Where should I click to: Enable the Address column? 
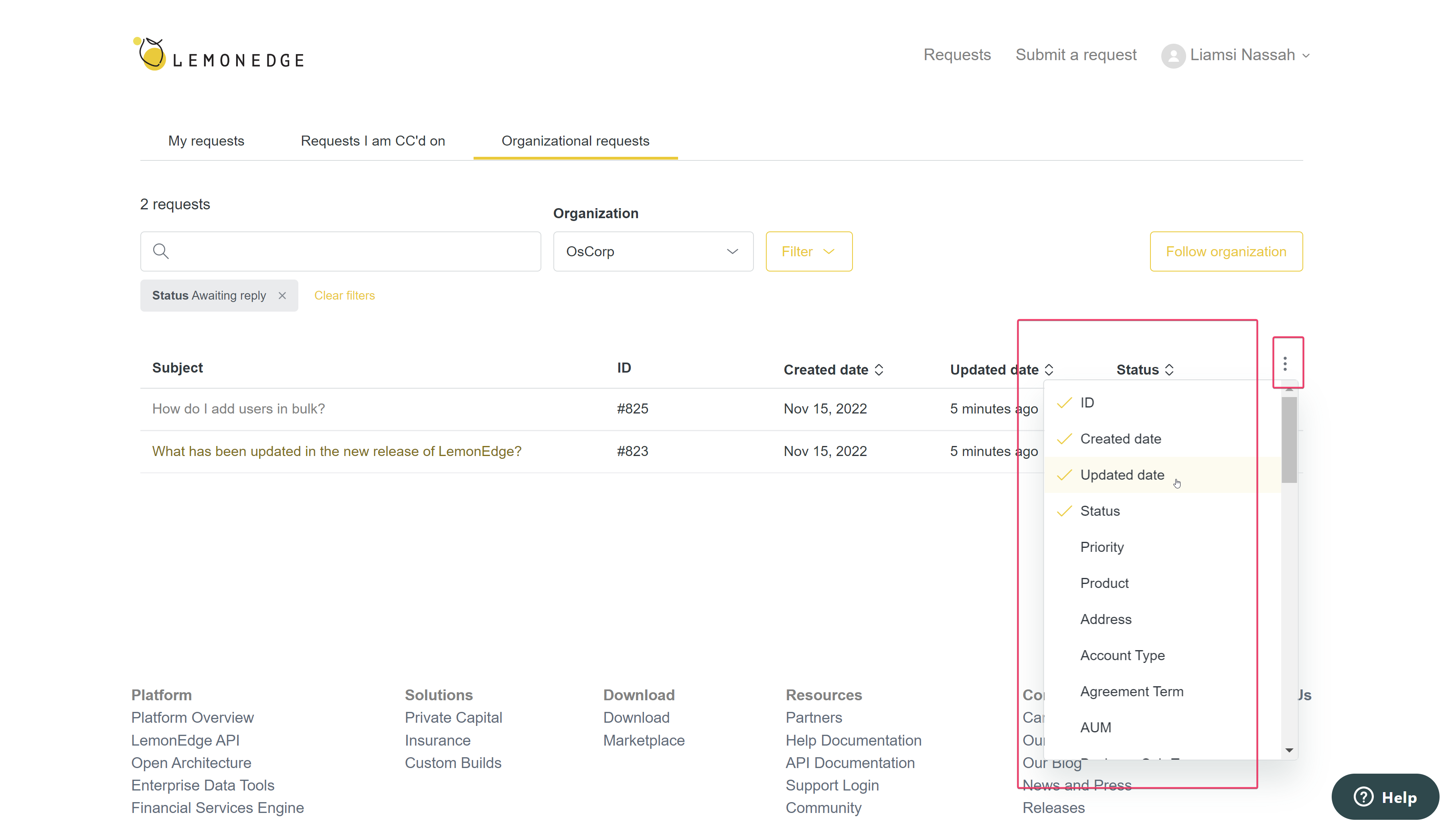pyautogui.click(x=1162, y=619)
